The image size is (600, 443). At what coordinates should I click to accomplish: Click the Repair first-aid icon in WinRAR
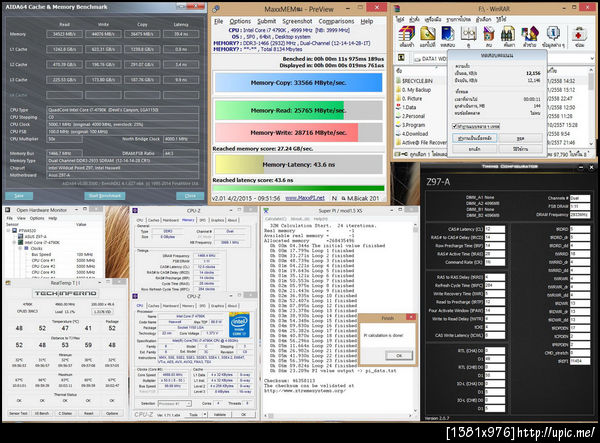click(x=580, y=34)
